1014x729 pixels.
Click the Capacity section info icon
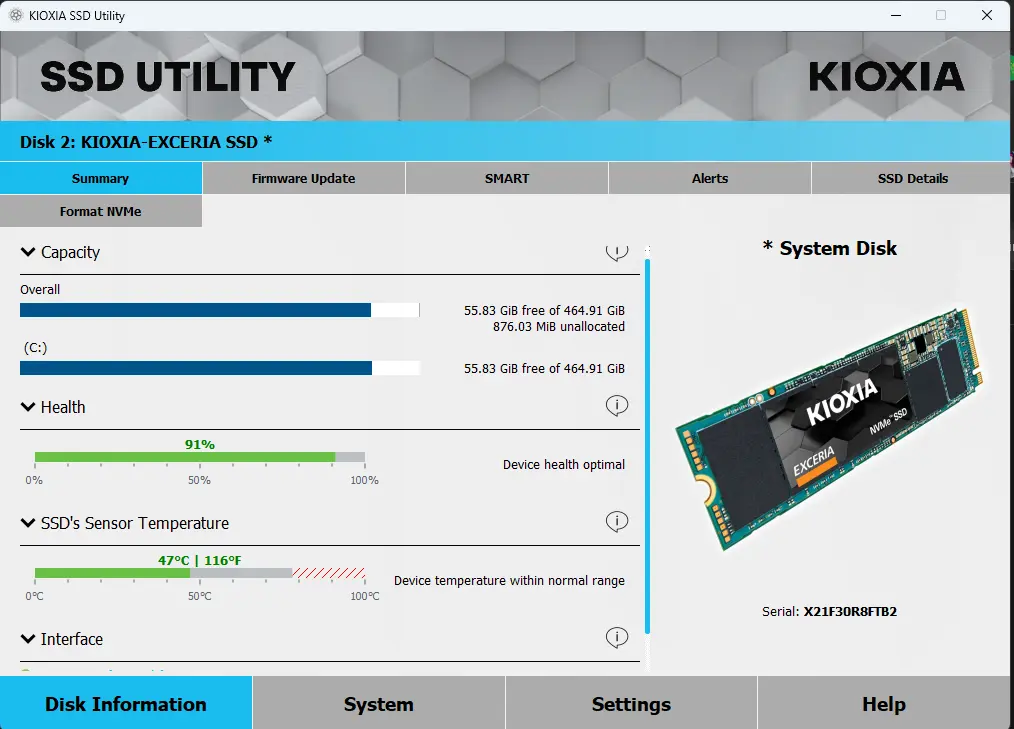tap(616, 252)
